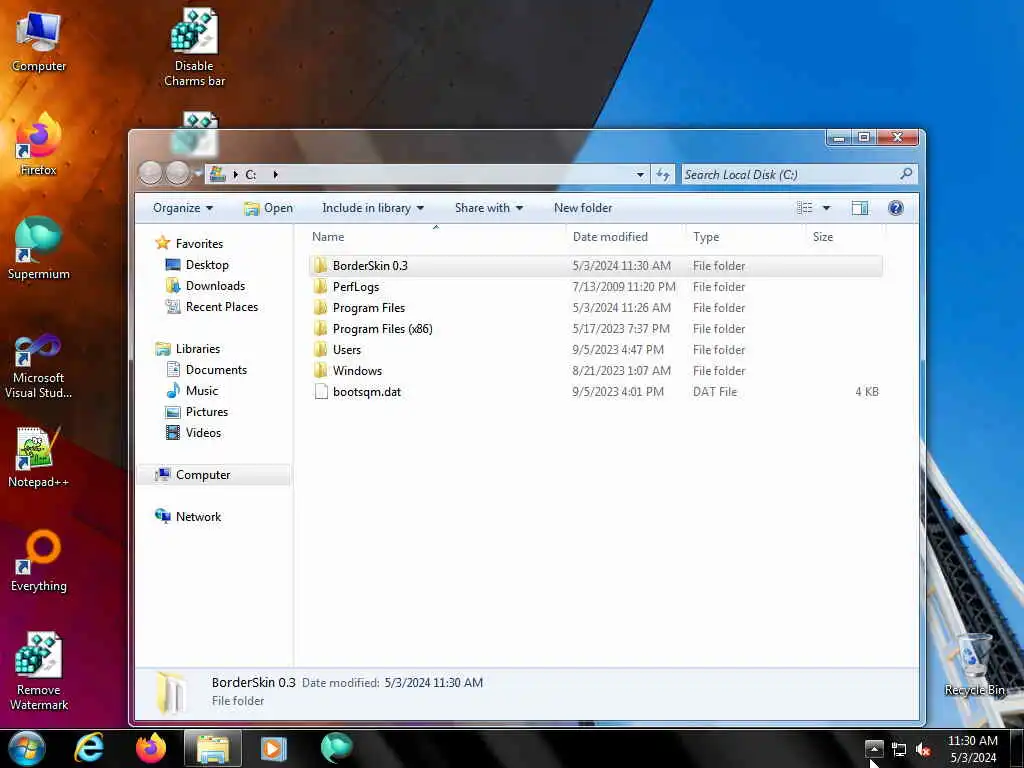Show hidden tray icons arrow
This screenshot has width=1024, height=768.
coord(874,748)
